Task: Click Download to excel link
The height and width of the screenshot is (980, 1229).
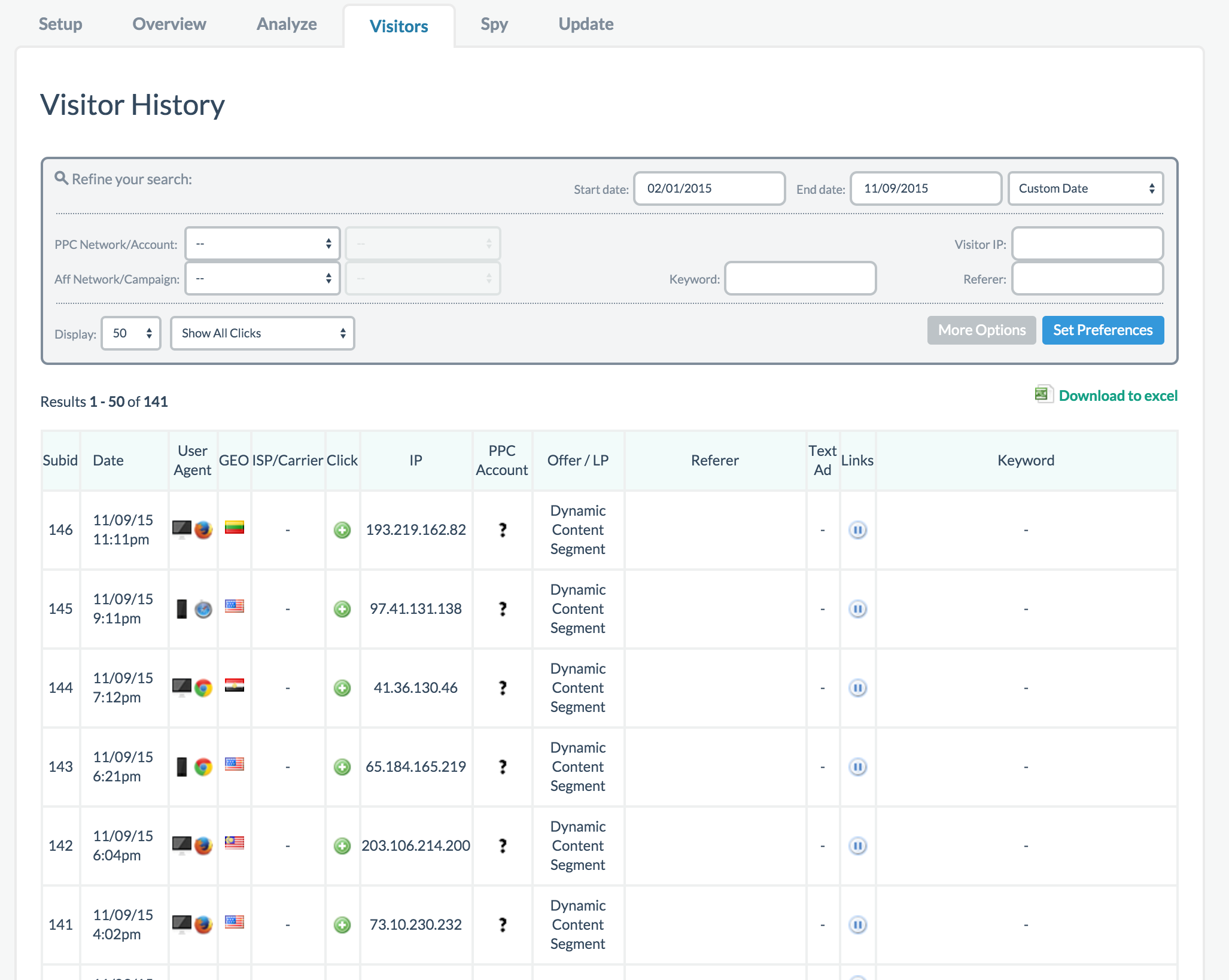Action: [1118, 395]
